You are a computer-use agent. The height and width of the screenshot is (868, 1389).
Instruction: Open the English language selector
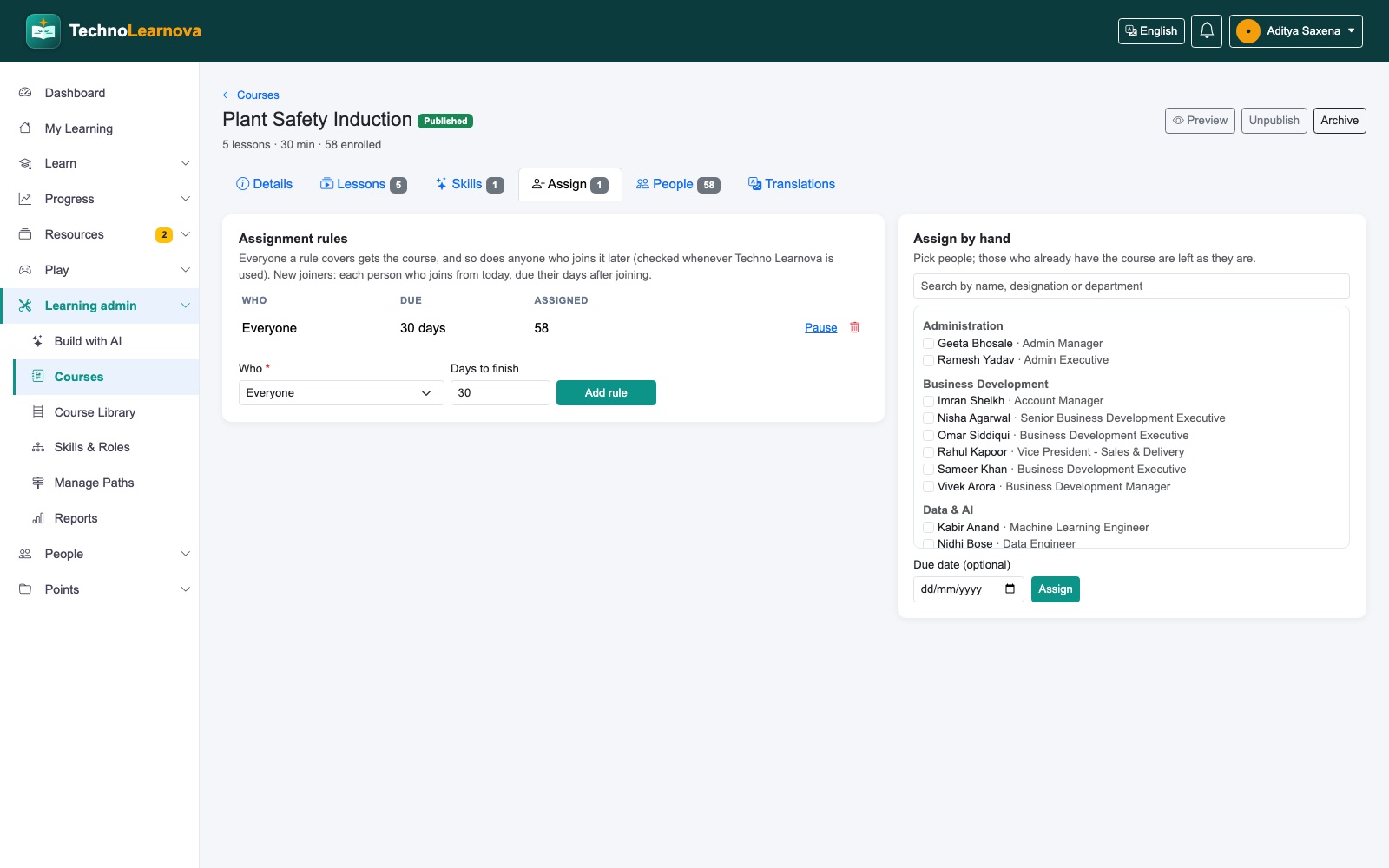[1151, 31]
